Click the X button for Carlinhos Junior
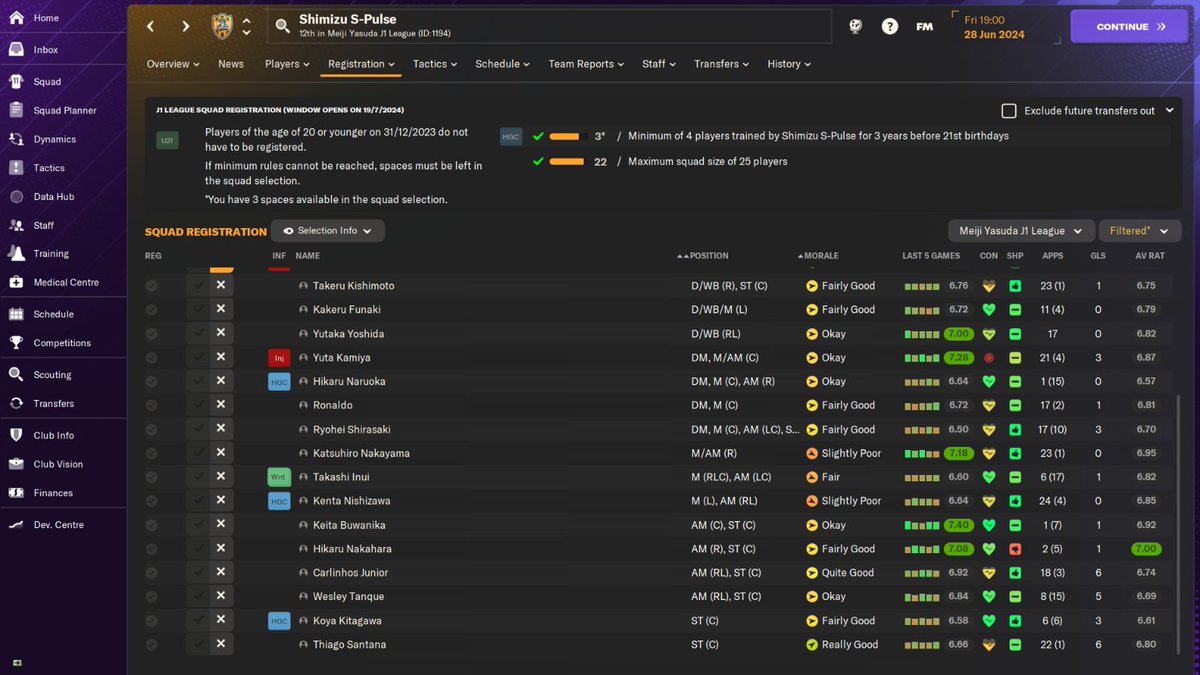Image resolution: width=1200 pixels, height=675 pixels. click(221, 573)
